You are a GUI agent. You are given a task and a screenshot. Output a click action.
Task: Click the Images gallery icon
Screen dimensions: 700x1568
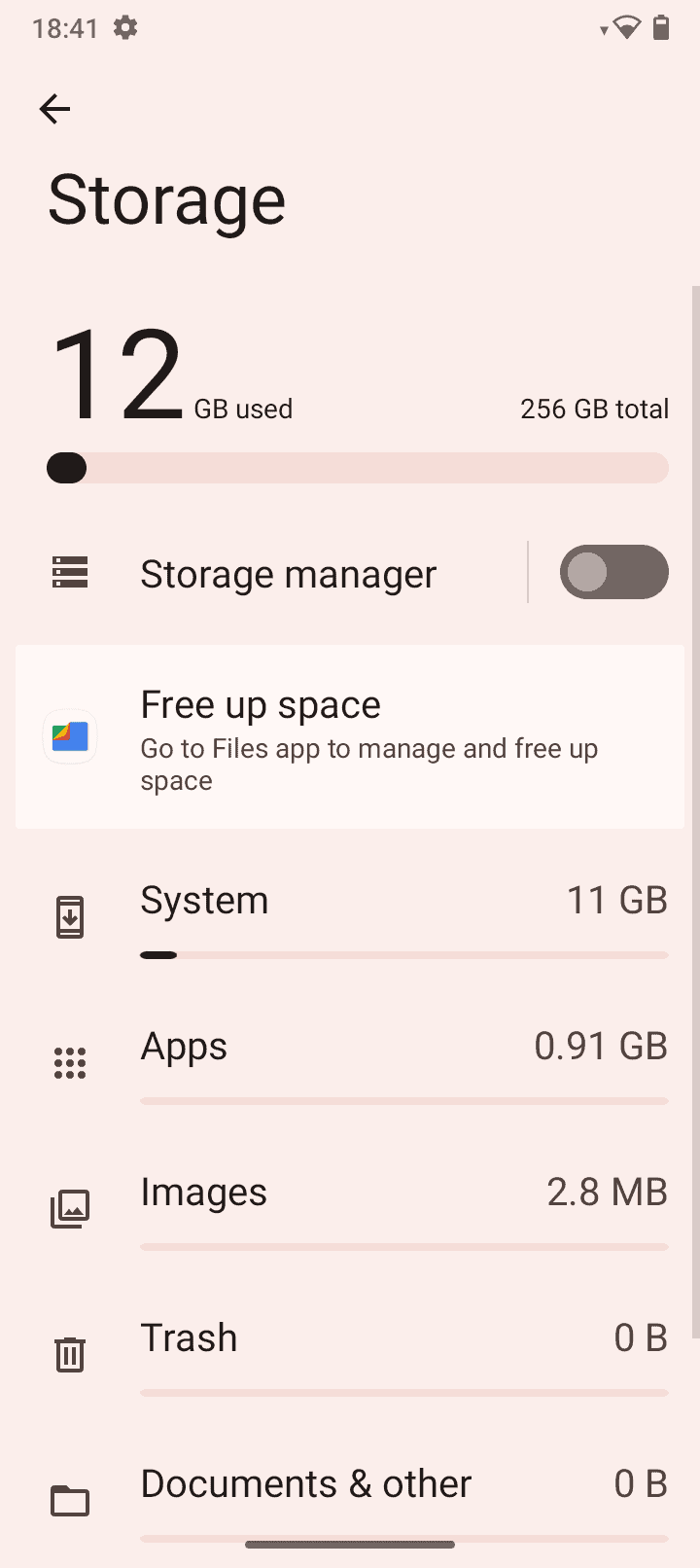click(70, 1209)
